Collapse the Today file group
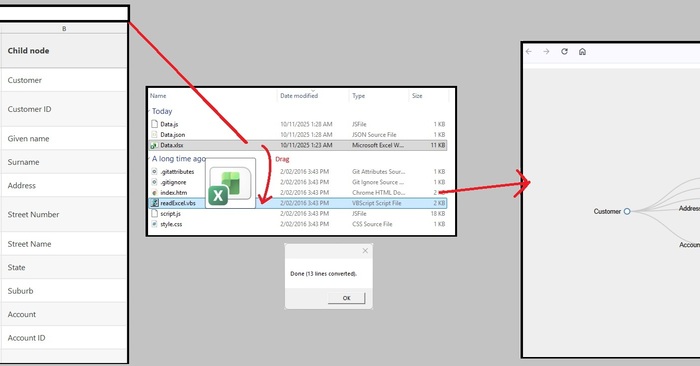The width and height of the screenshot is (700, 366). pyautogui.click(x=149, y=111)
